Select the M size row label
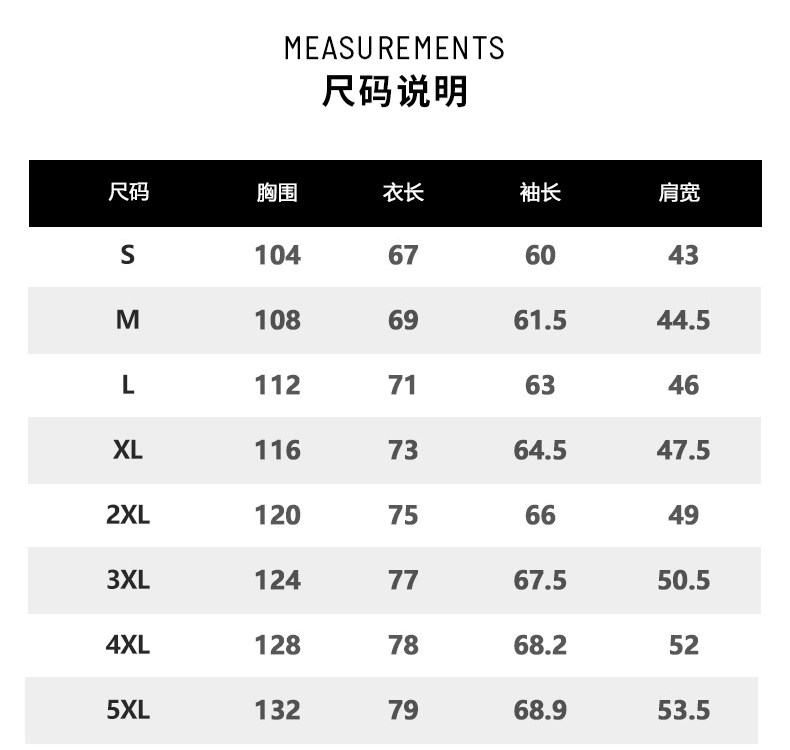This screenshot has height=750, width=790. point(127,320)
